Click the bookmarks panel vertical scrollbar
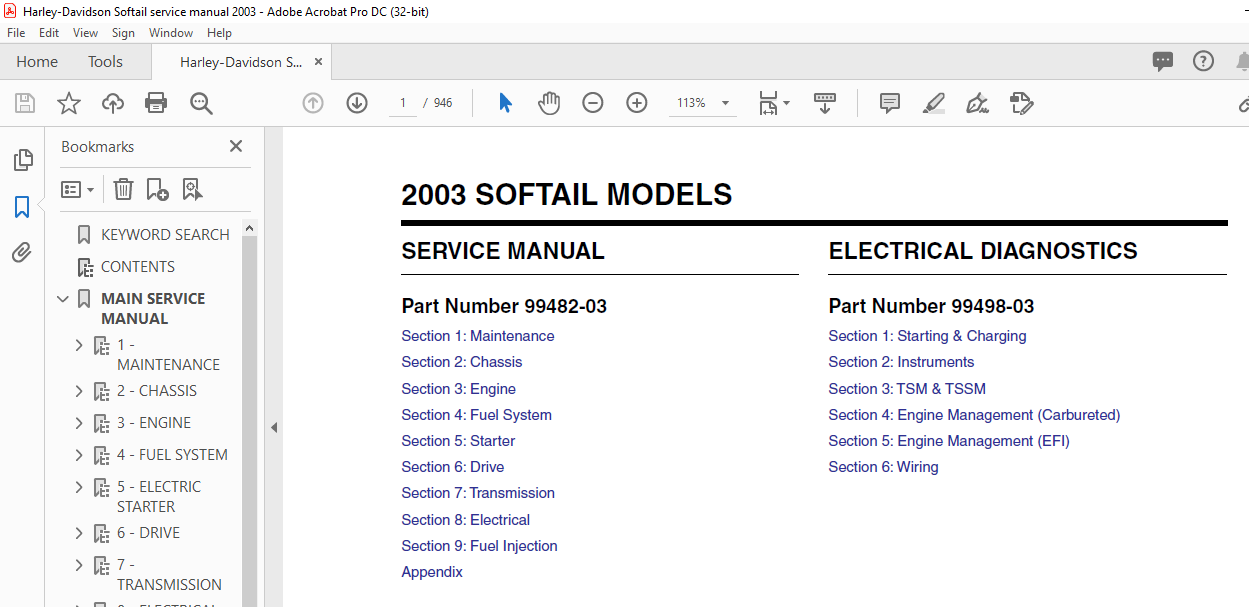 250,412
